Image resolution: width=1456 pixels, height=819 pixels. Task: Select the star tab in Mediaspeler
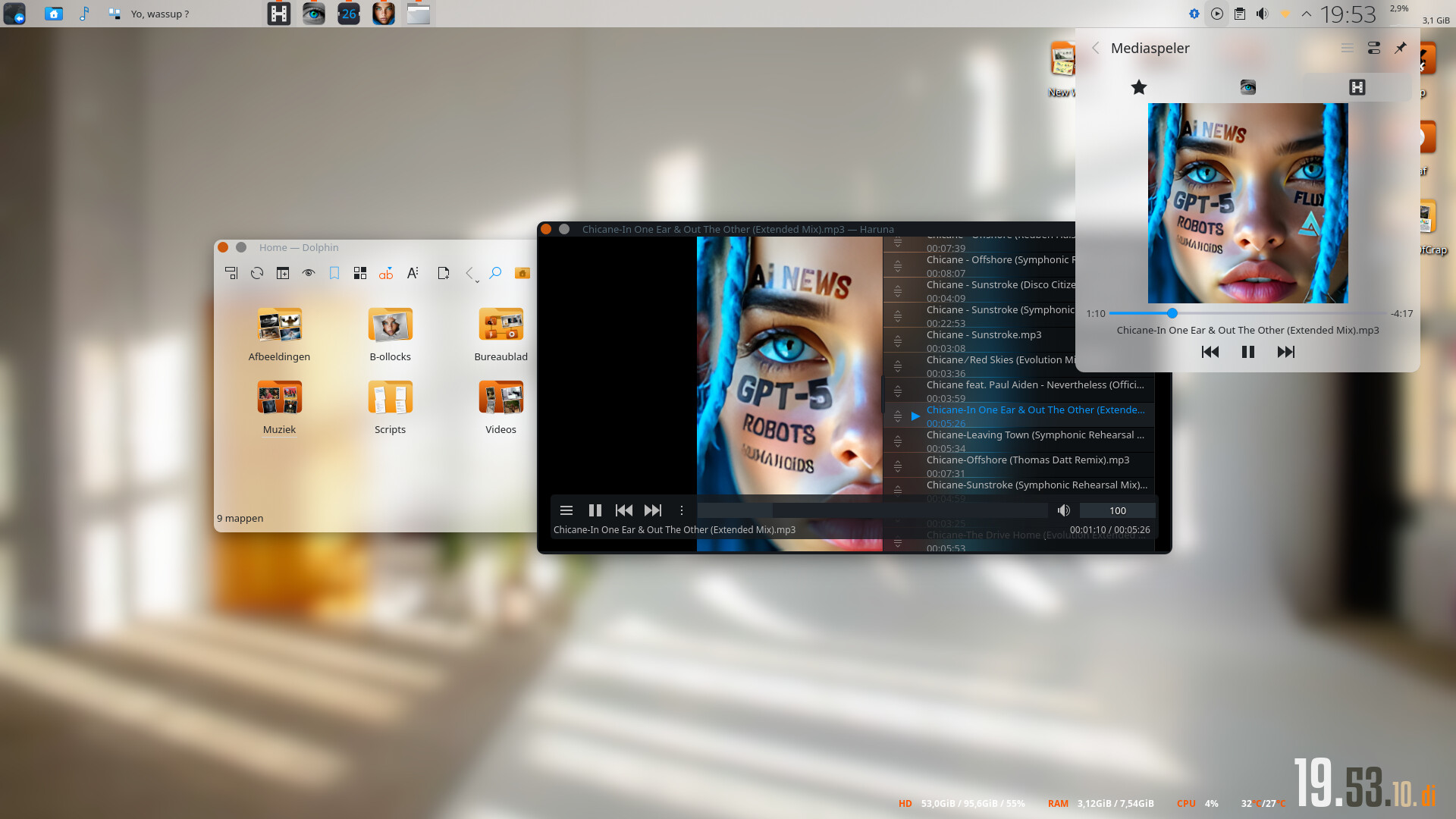[x=1138, y=87]
